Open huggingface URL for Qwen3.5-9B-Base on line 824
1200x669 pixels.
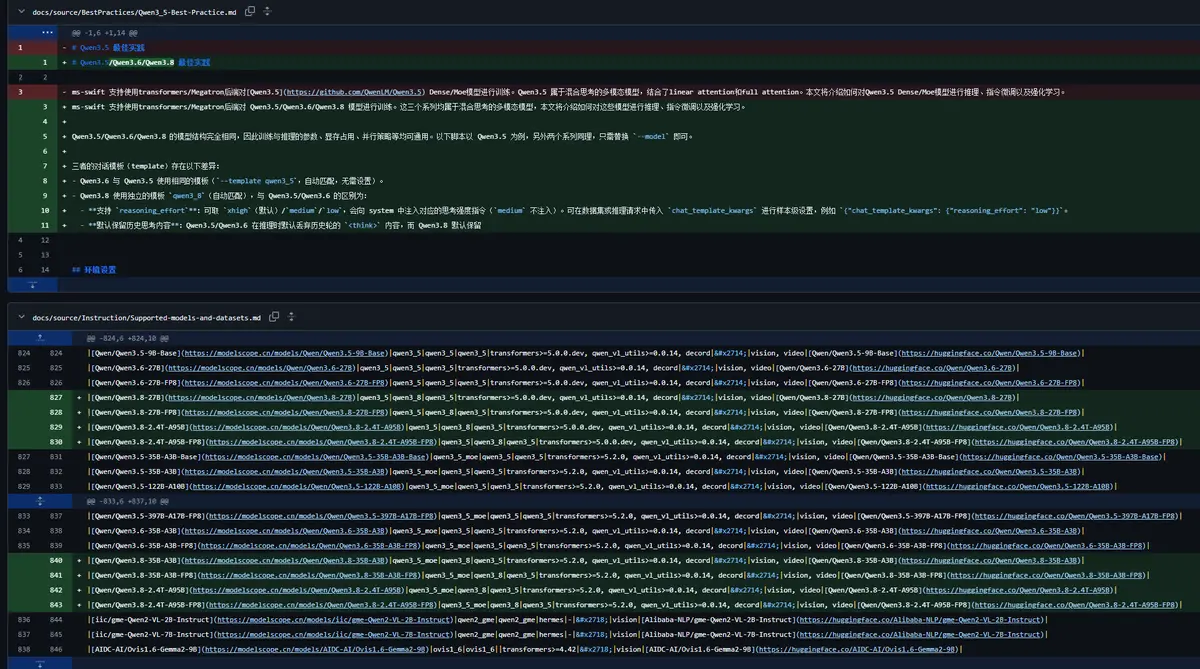pyautogui.click(x=988, y=353)
